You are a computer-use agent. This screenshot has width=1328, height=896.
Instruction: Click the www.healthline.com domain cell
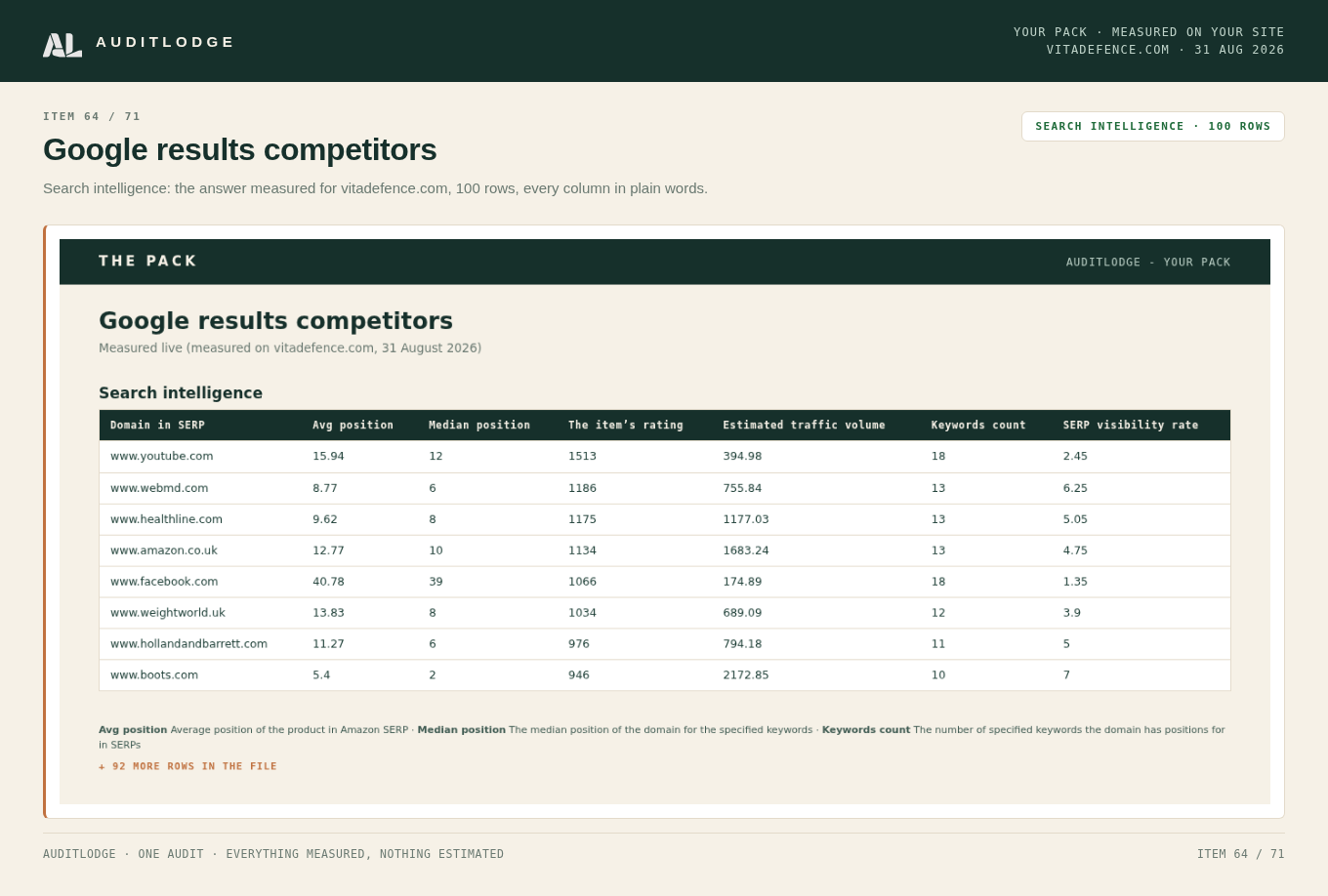point(166,519)
